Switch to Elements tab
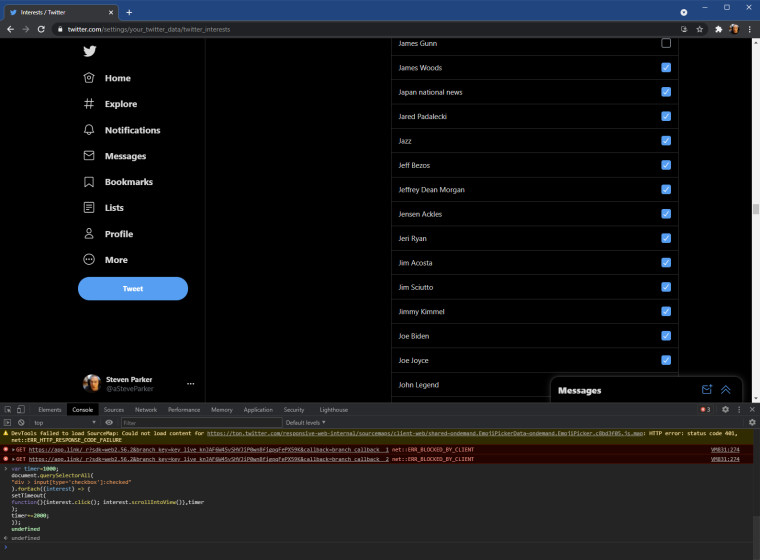The image size is (760, 560). click(x=49, y=410)
